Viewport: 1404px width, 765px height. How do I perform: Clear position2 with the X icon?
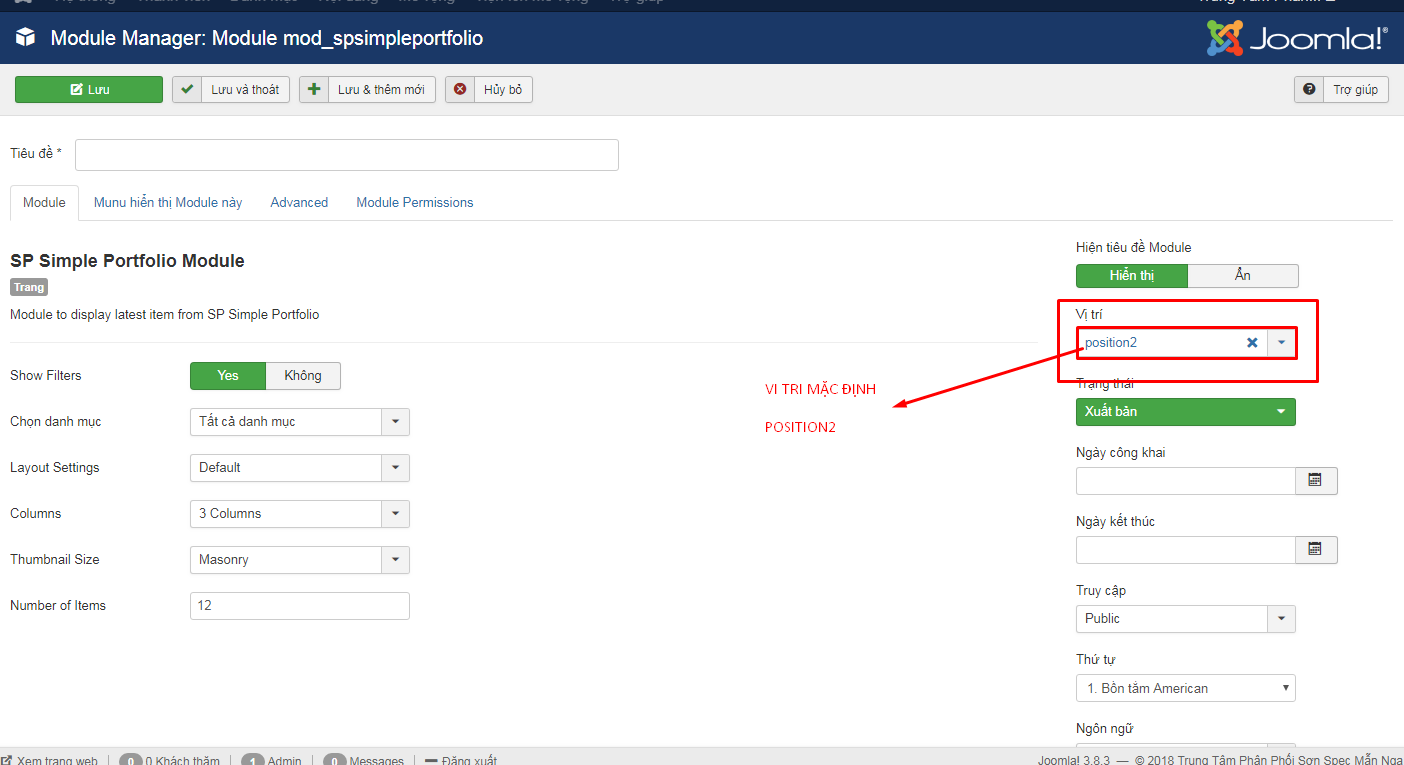point(1252,343)
